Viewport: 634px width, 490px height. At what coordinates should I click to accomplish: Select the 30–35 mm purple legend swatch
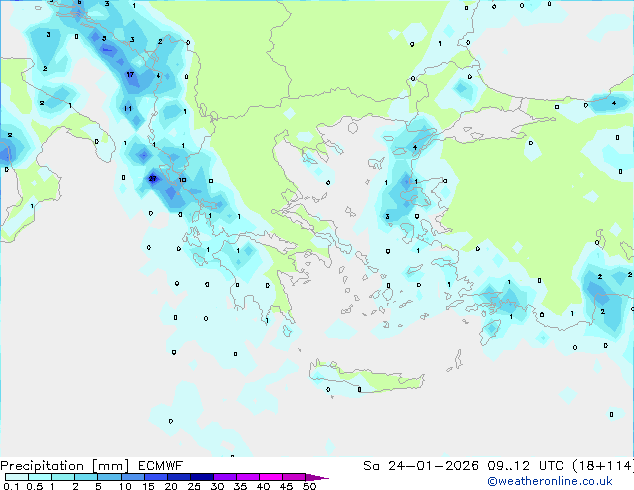pos(225,477)
